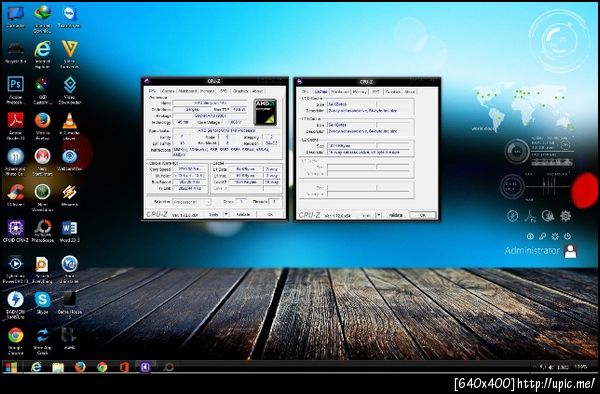Launch Internet Download Manager from desktop
The image size is (600, 394).
click(42, 18)
